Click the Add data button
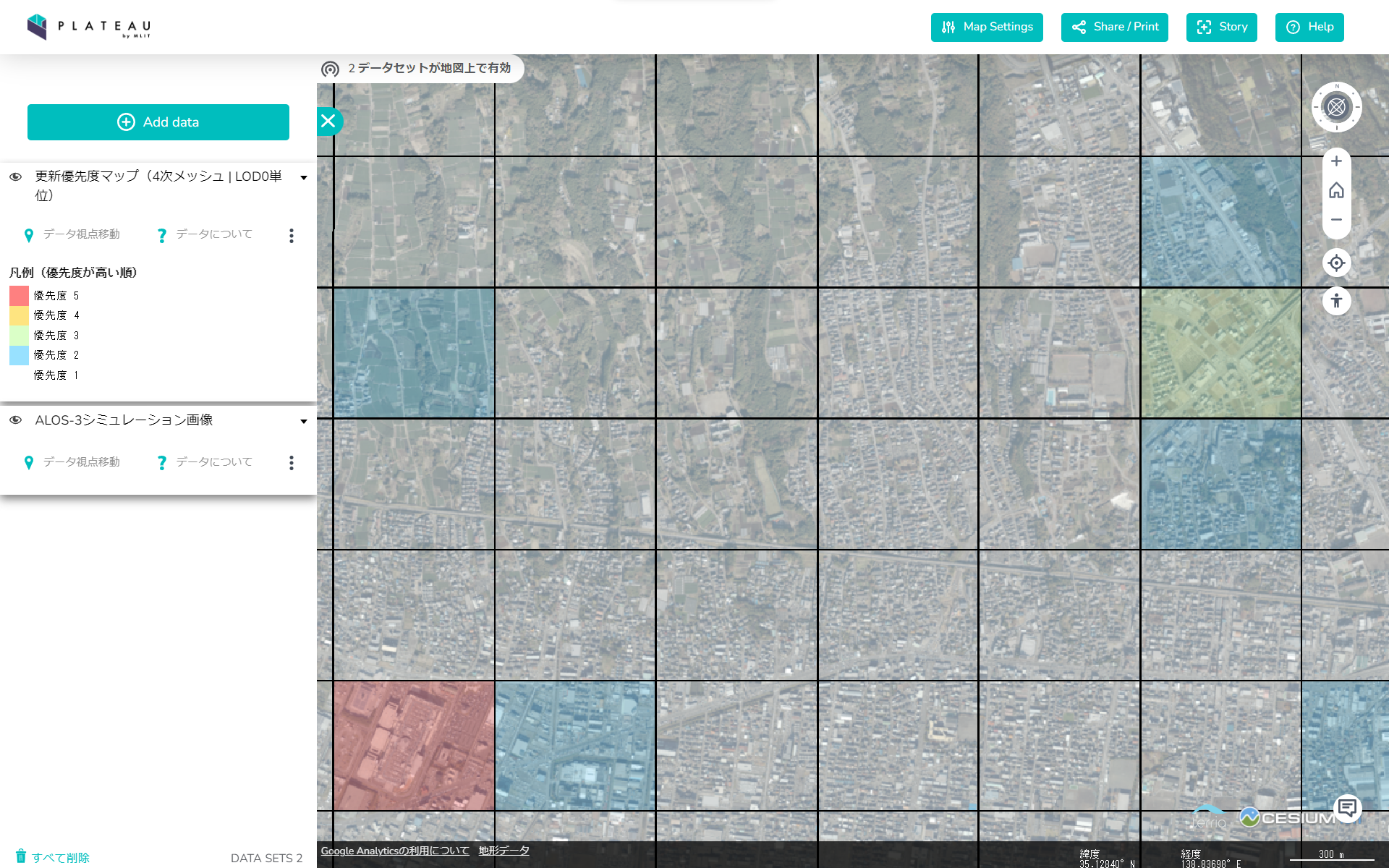The width and height of the screenshot is (1389, 868). pyautogui.click(x=158, y=122)
